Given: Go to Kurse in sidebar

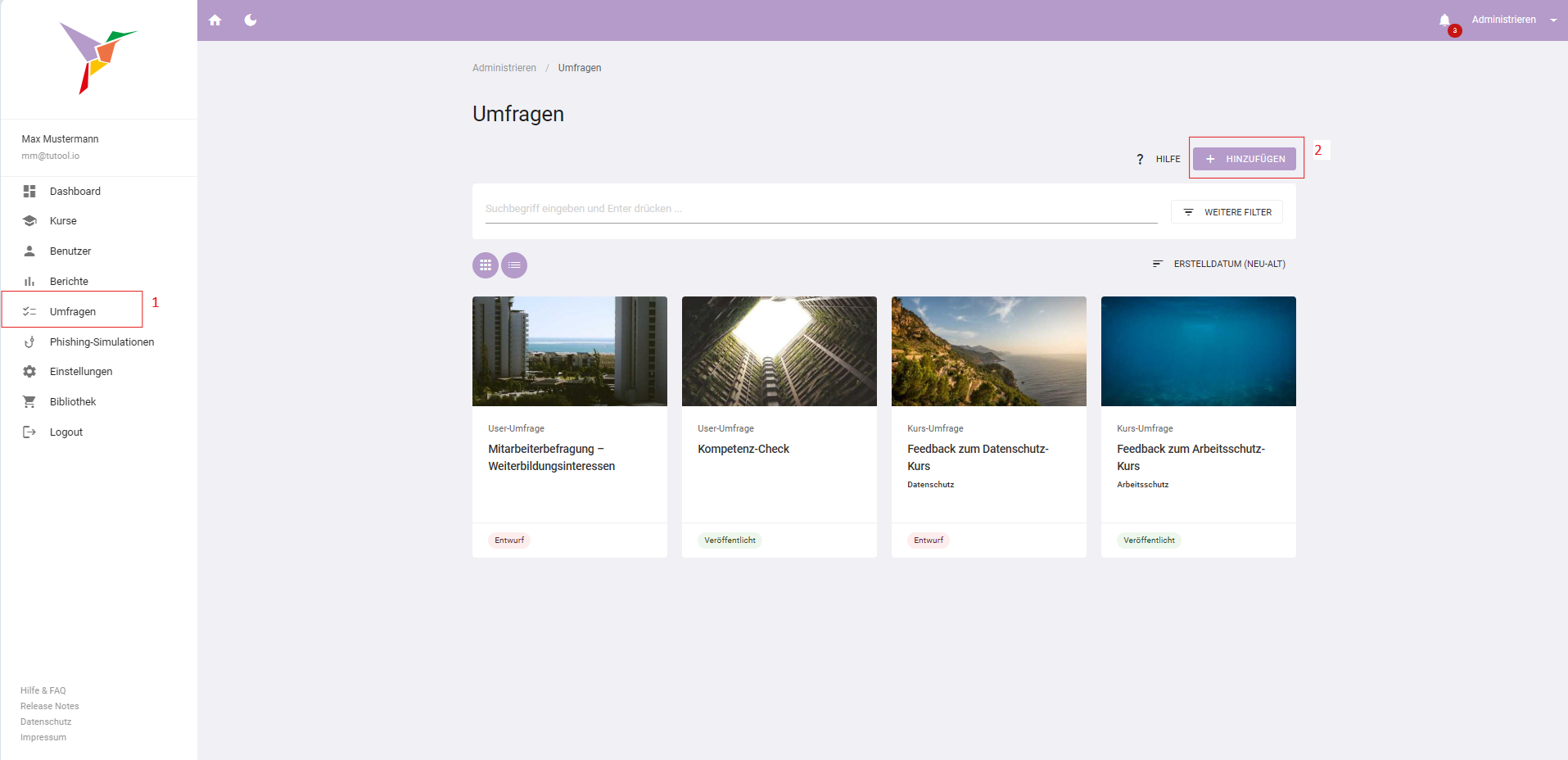Looking at the screenshot, I should pos(63,221).
